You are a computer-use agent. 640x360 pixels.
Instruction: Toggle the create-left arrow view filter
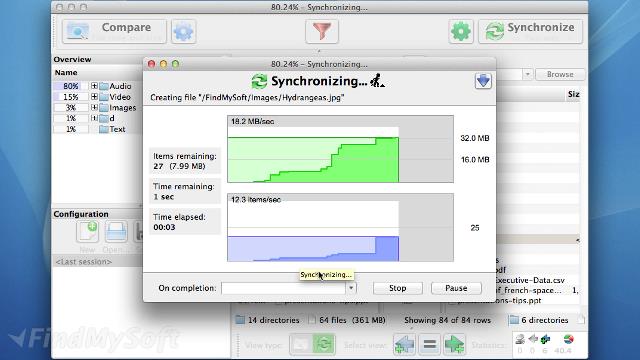(404, 344)
